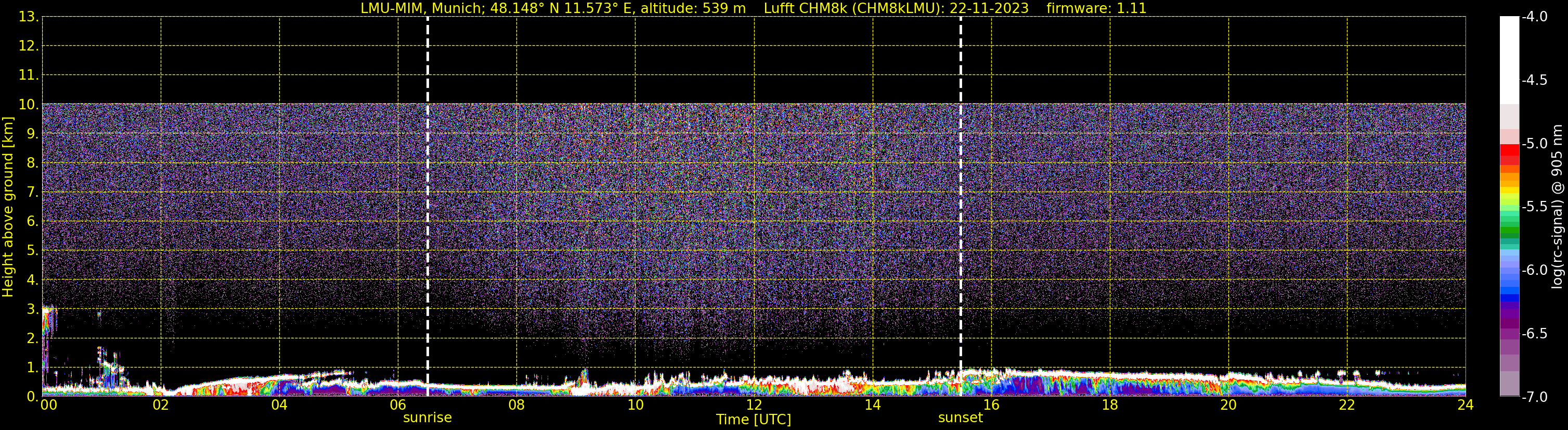Screen dimensions: 1568x430
Task: Click the '-4.5' colorbar tick label
Action: [x=1534, y=80]
